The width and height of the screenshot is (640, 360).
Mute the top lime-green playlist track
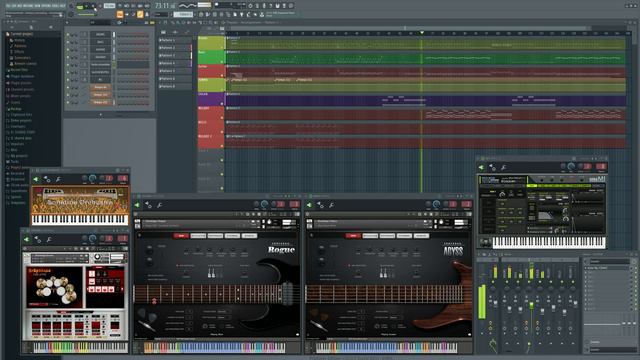[x=222, y=48]
